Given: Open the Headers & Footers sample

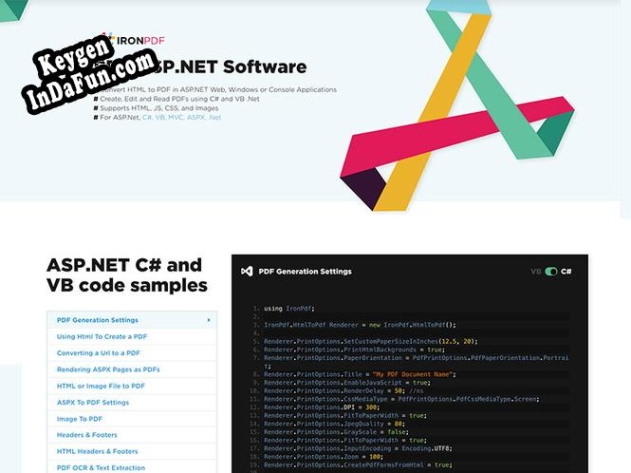Looking at the screenshot, I should [x=132, y=435].
